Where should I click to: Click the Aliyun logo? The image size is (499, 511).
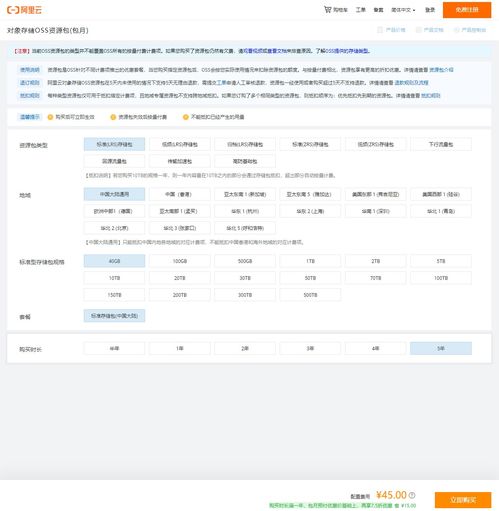(24, 10)
